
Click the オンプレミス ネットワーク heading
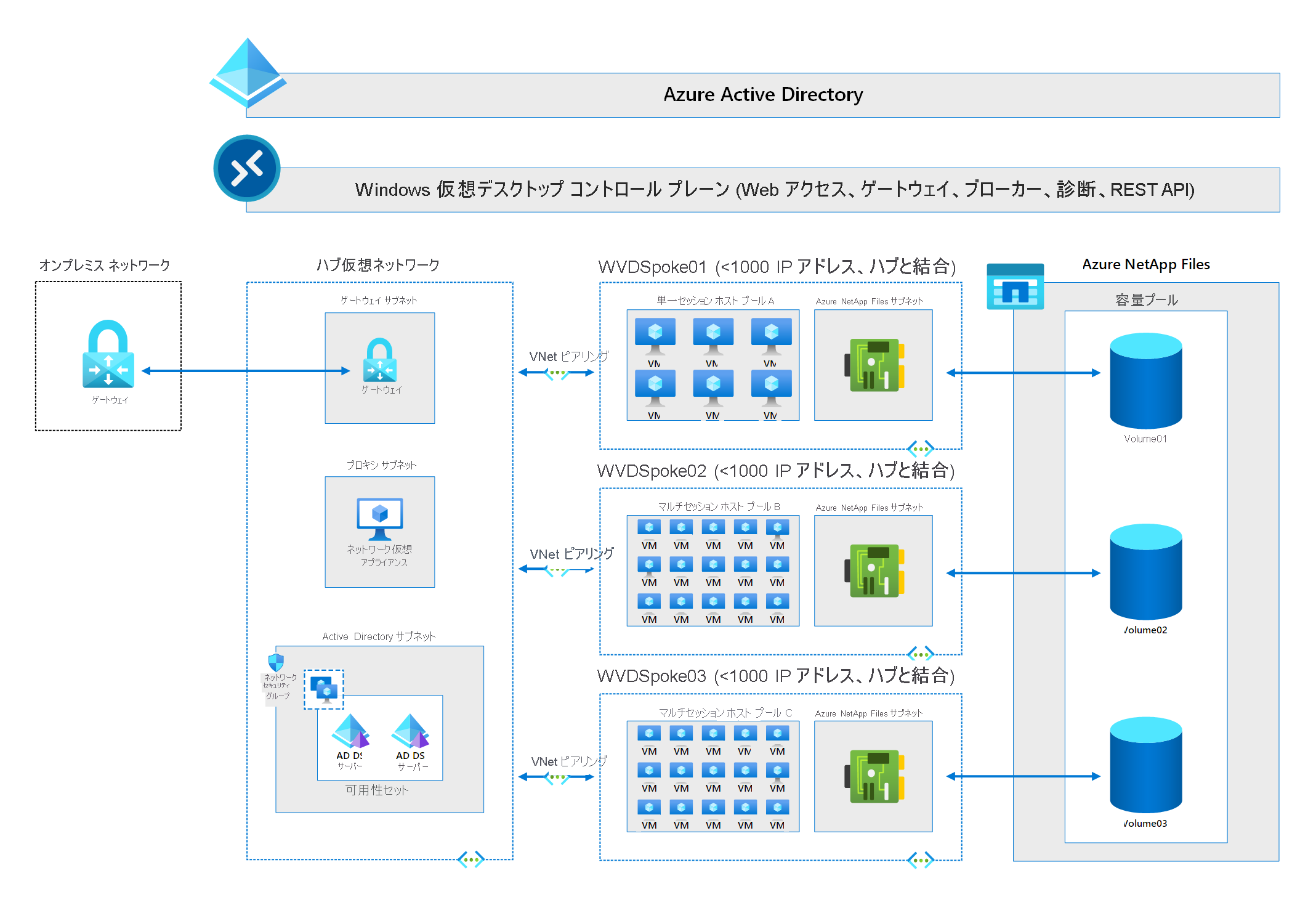click(x=105, y=265)
